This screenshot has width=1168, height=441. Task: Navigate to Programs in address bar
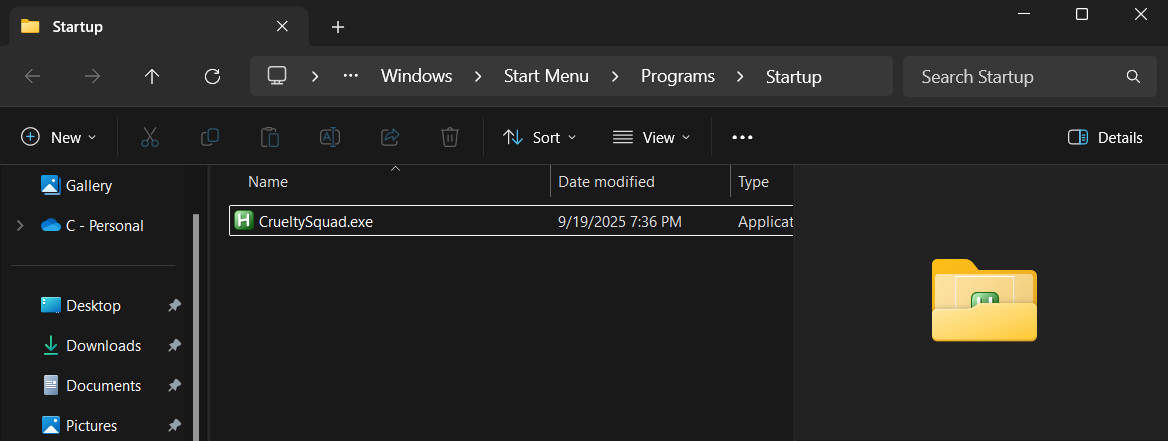(x=677, y=76)
